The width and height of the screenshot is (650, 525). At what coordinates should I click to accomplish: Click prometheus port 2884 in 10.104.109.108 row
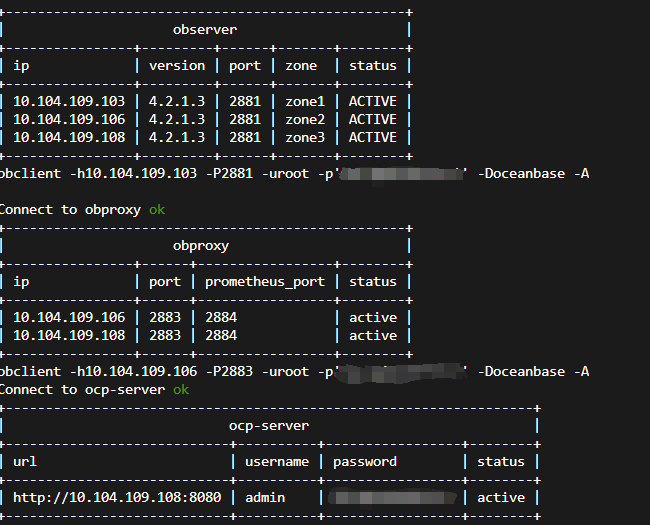tap(221, 335)
